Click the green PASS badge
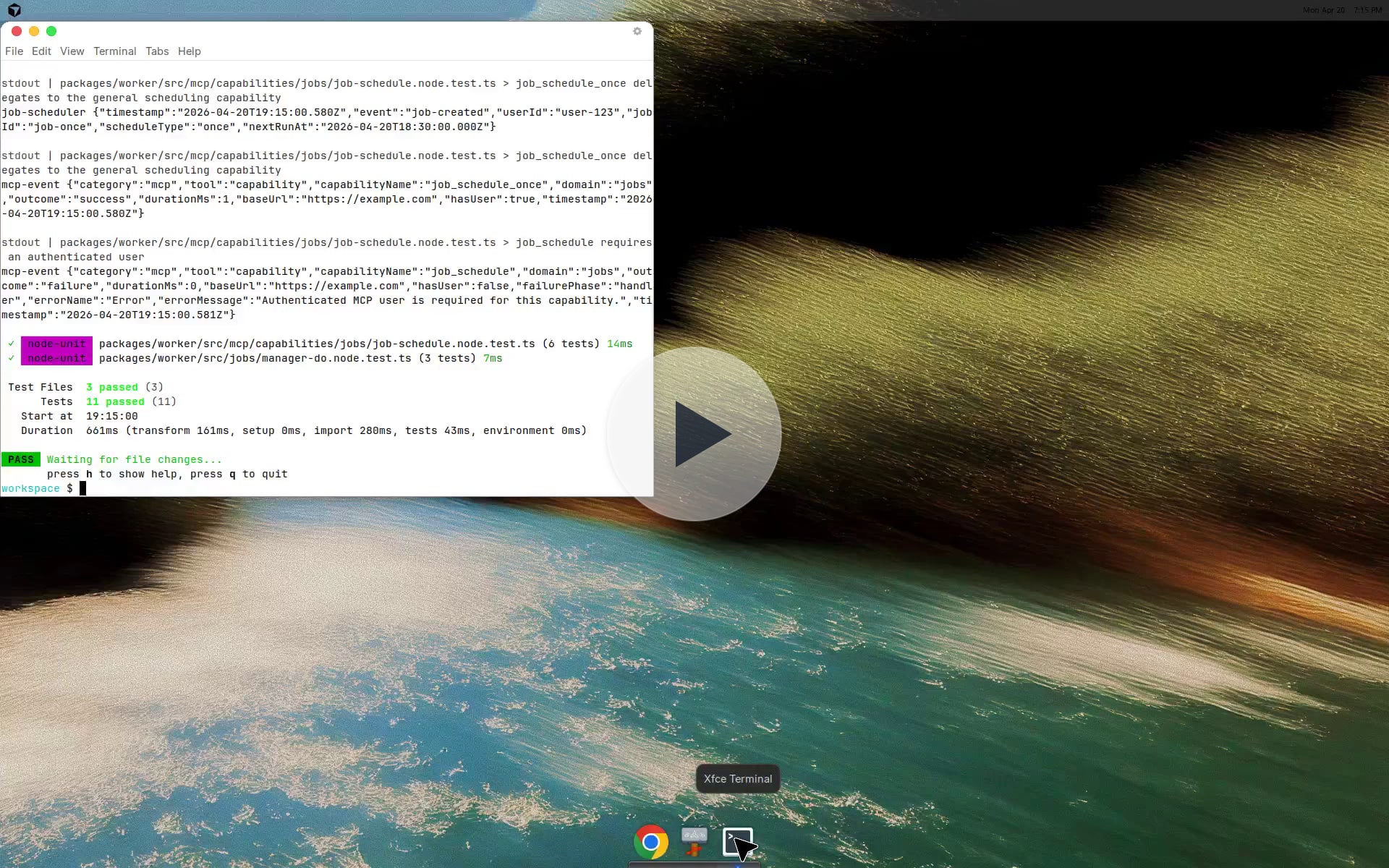This screenshot has height=868, width=1389. 21,459
